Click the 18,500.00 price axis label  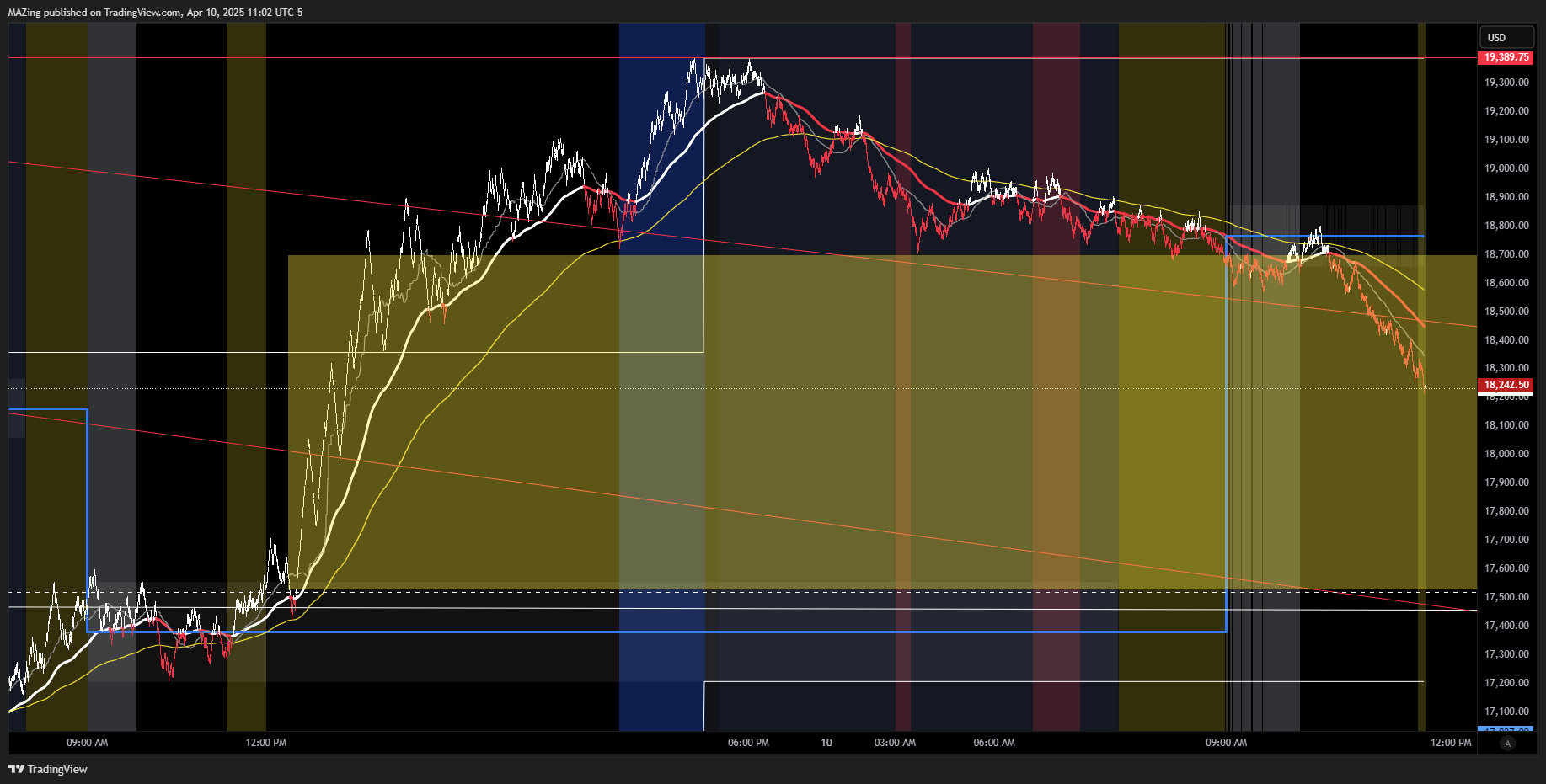pos(1506,312)
